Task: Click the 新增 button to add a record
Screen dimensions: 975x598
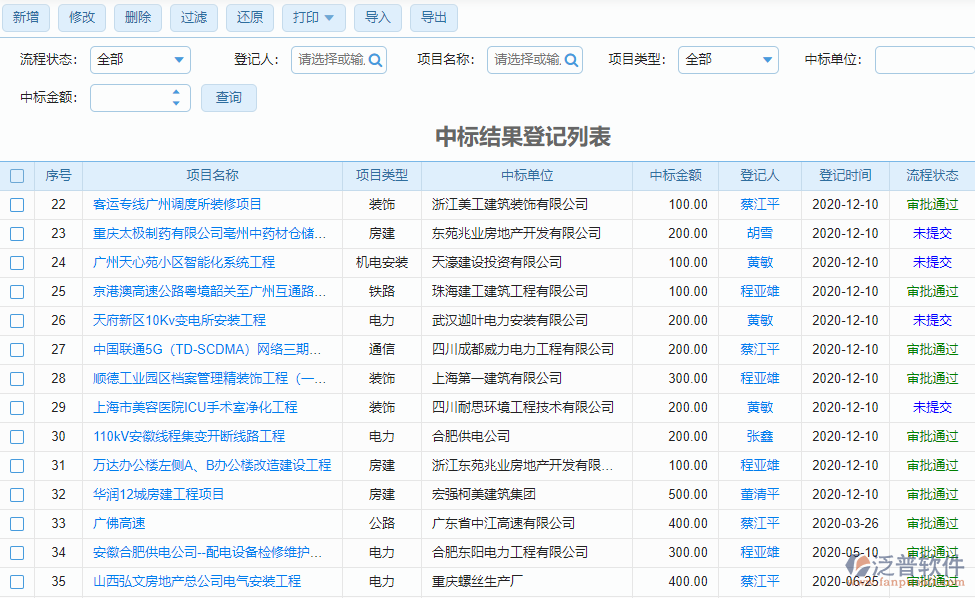Action: 25,17
